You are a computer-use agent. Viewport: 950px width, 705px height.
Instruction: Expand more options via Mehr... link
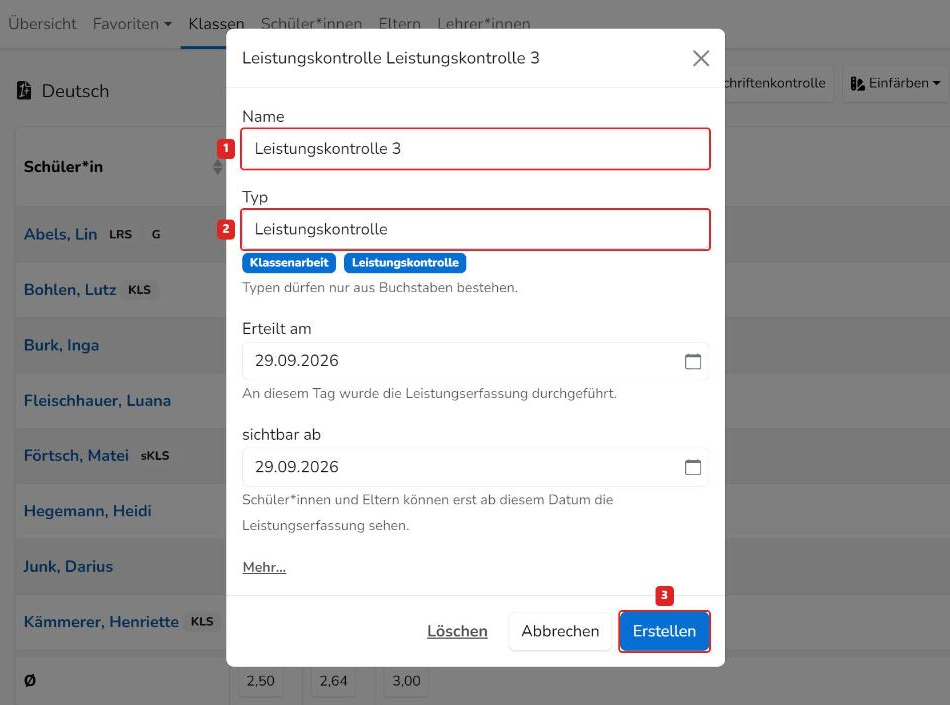point(264,567)
